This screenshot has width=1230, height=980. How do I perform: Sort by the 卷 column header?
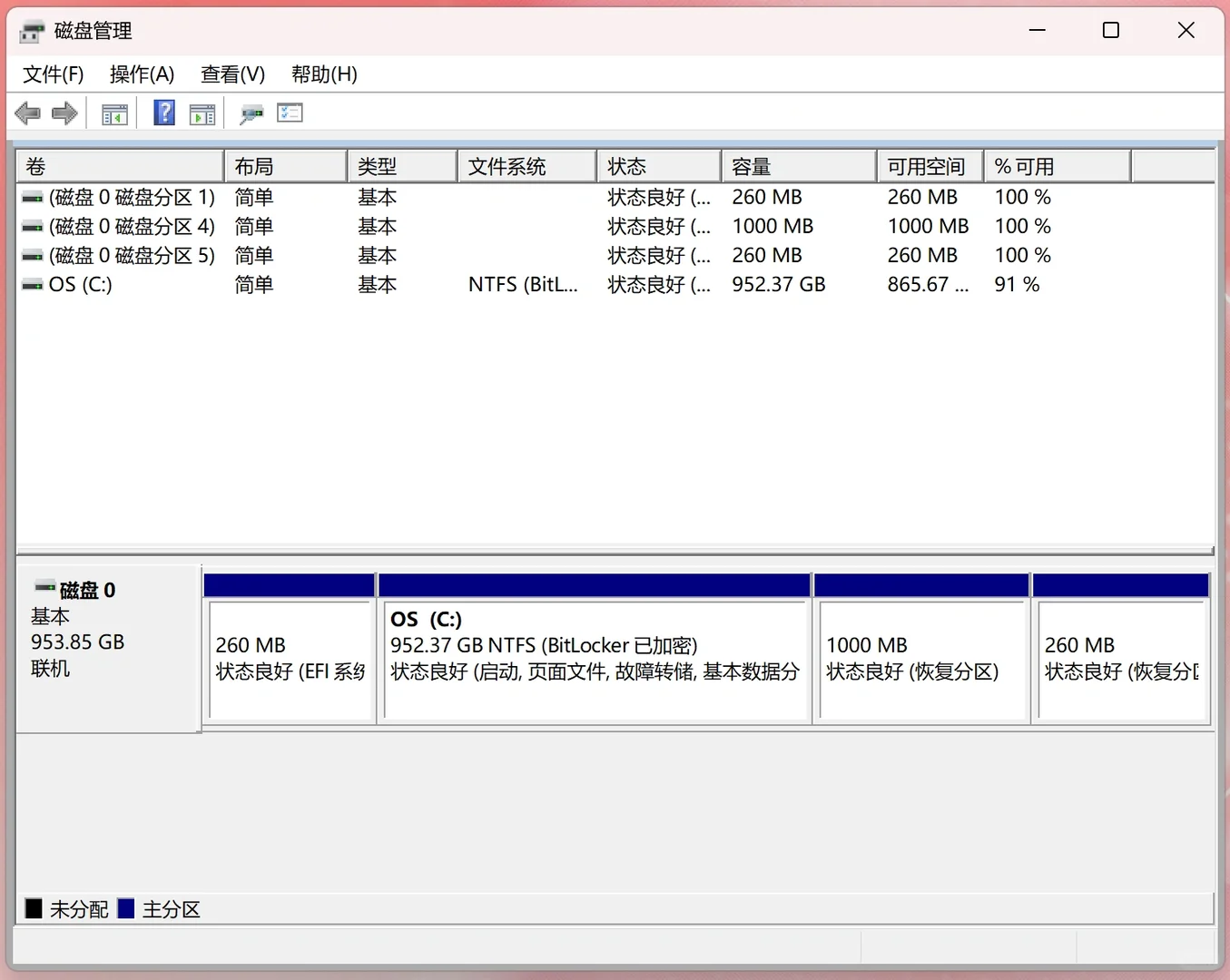click(120, 167)
